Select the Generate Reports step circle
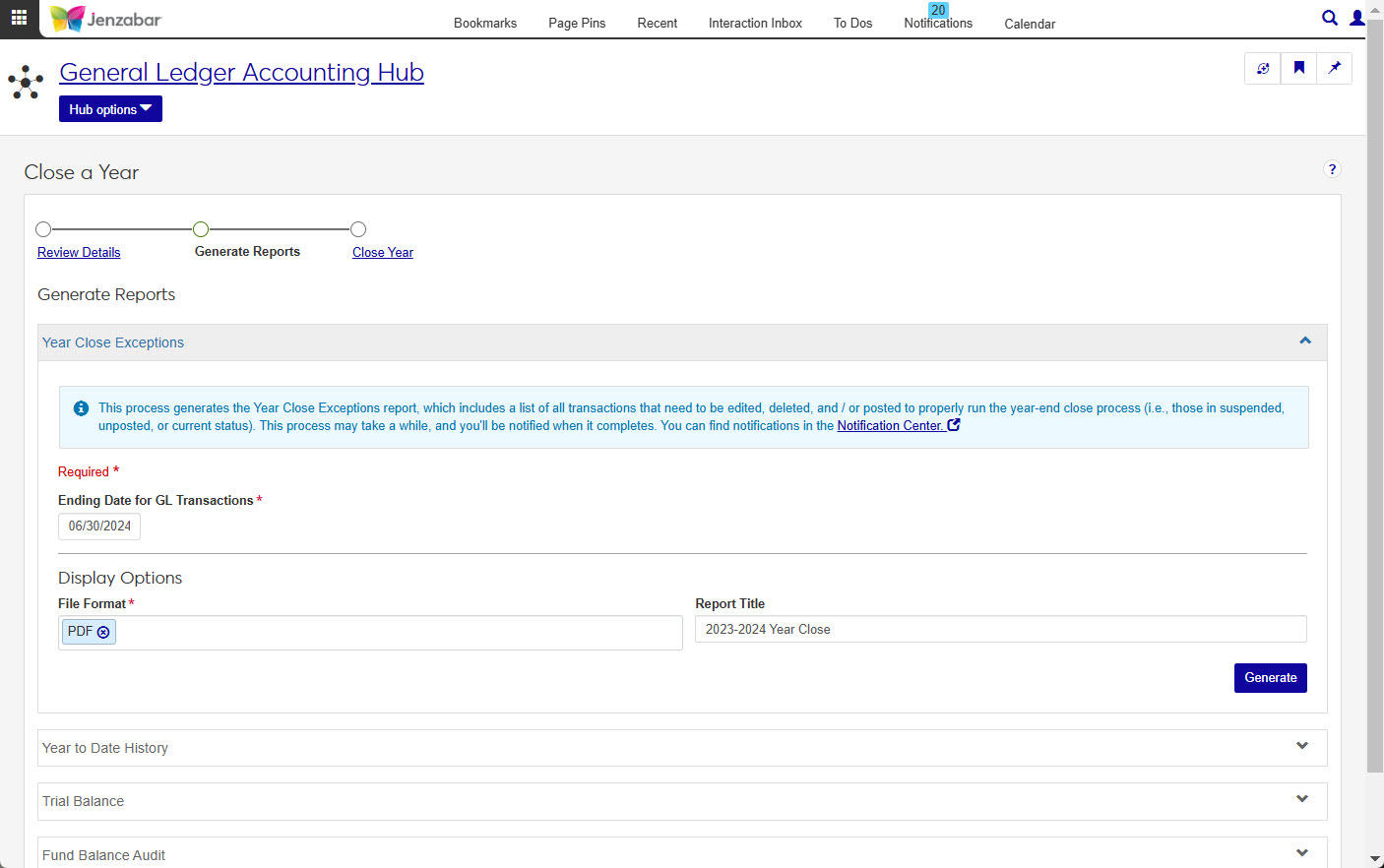 click(x=201, y=229)
